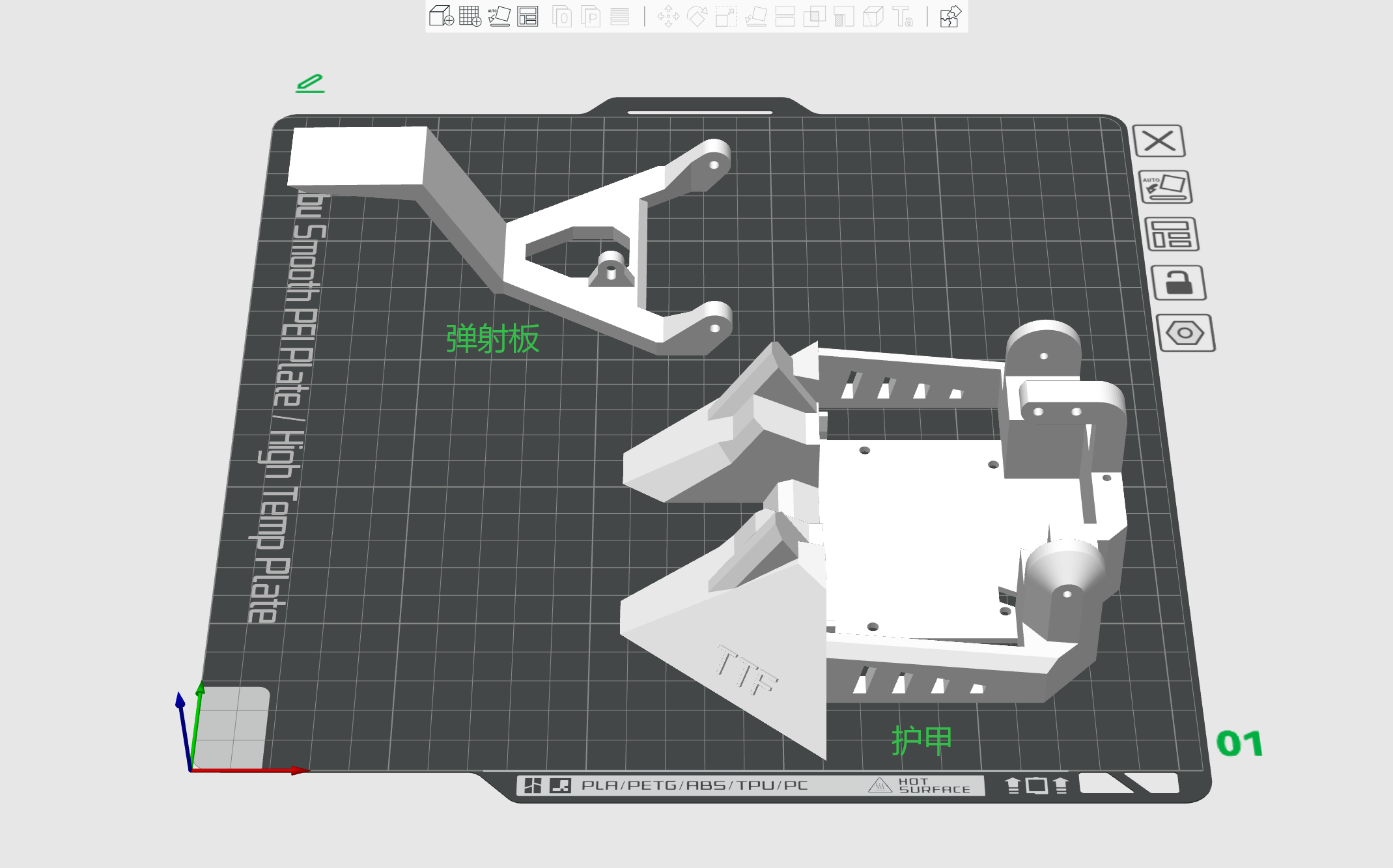Open plate settings hexagon icon

pos(1185,333)
